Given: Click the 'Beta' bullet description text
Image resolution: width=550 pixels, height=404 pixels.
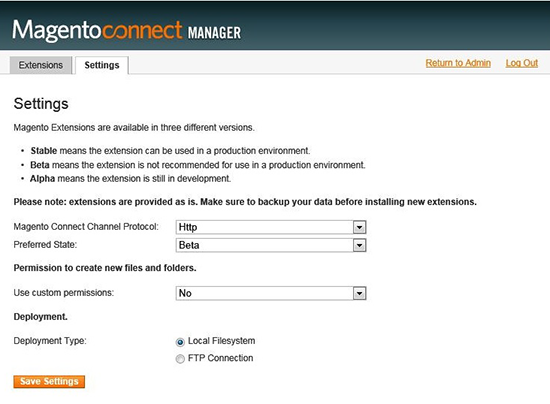Looking at the screenshot, I should 197,165.
